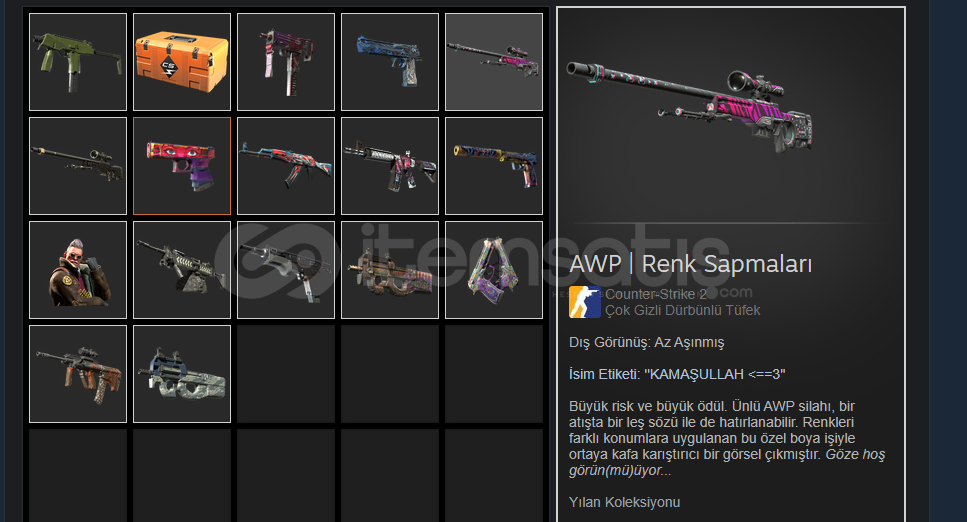Select the red Glock pistol with eyes
This screenshot has height=522, width=967.
(182, 166)
